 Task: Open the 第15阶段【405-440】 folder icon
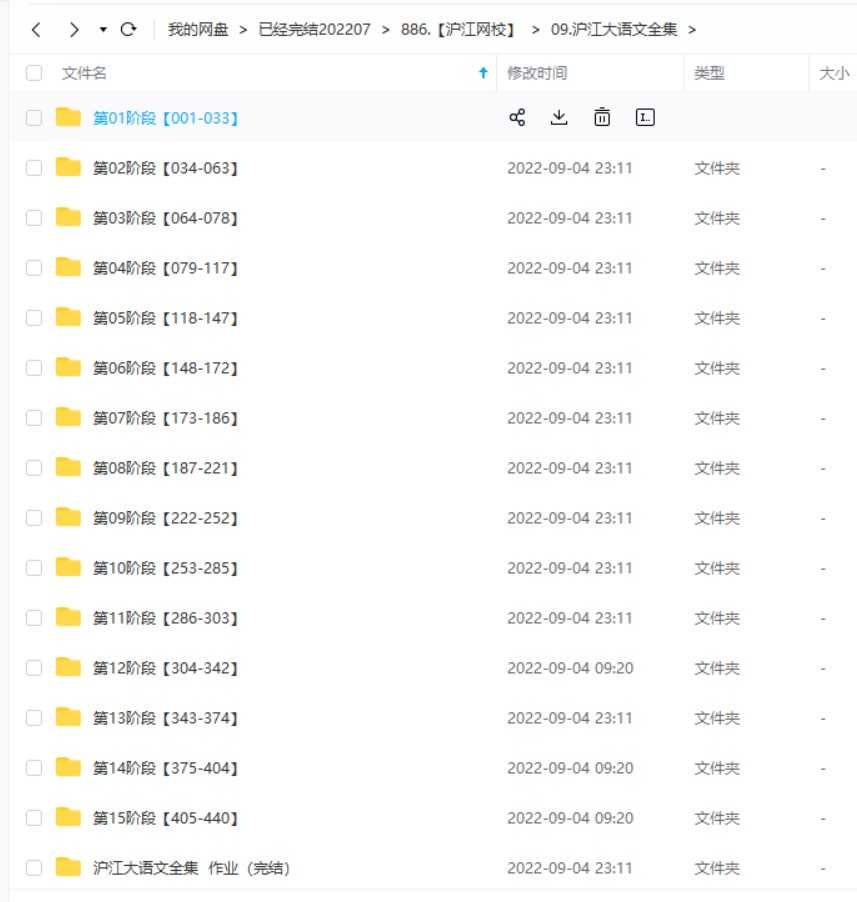pos(68,818)
